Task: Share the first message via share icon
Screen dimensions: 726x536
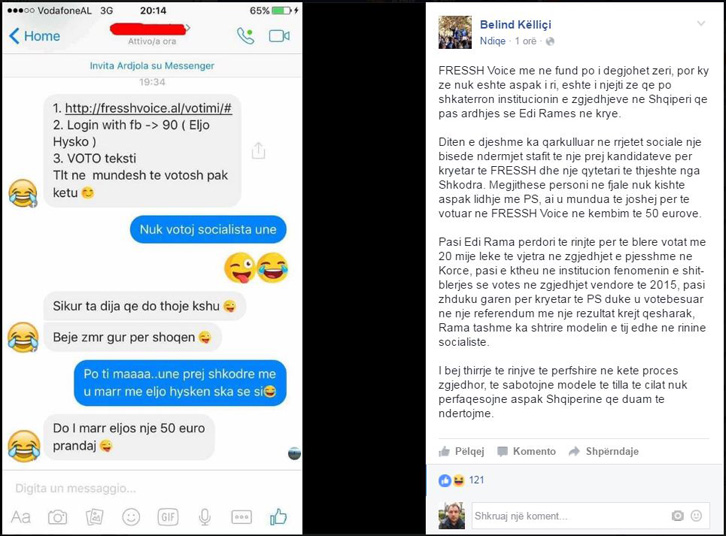Action: point(258,150)
